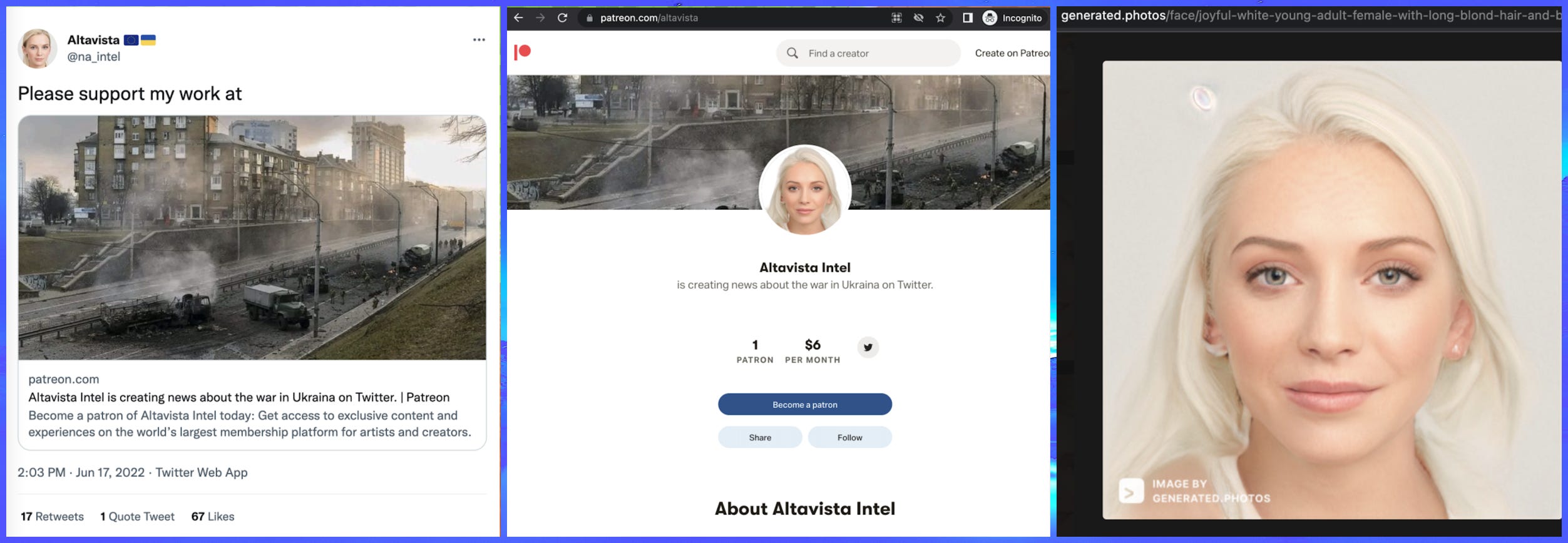Open the Create on Patreon link
Screen dimensions: 1568x543
pos(1011,53)
